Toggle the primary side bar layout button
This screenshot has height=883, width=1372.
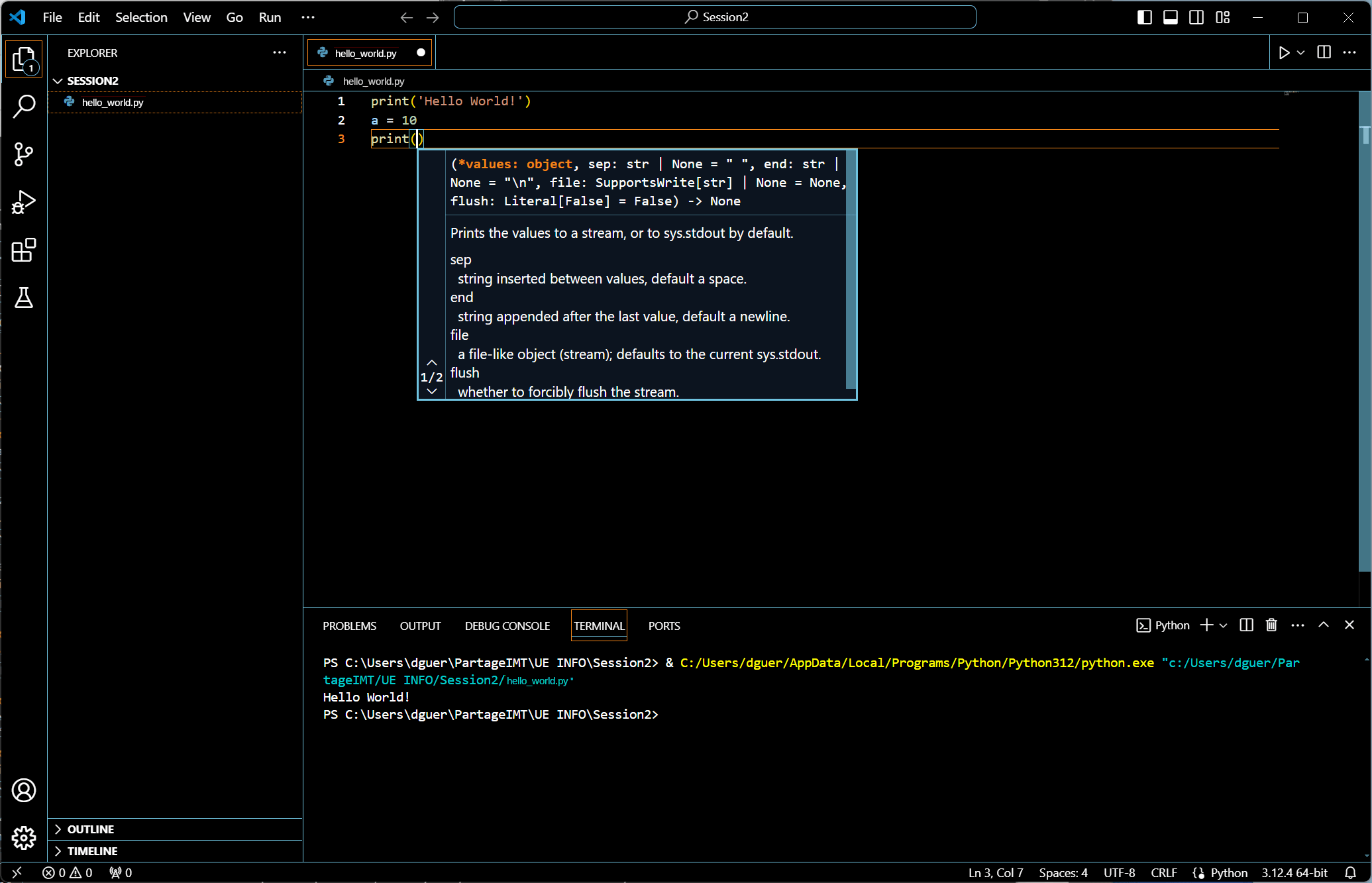click(1144, 17)
